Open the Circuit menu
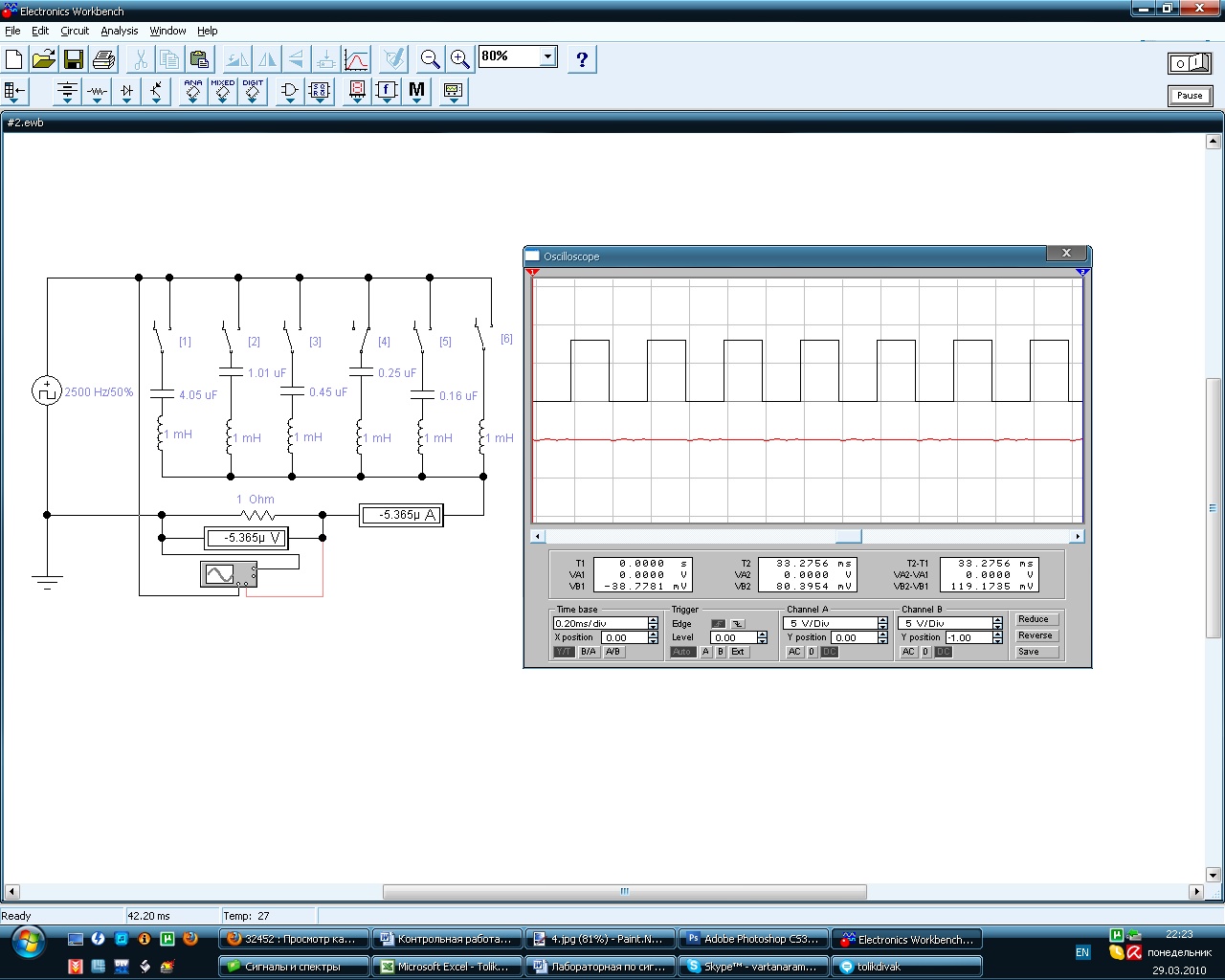The height and width of the screenshot is (980, 1225). [75, 31]
